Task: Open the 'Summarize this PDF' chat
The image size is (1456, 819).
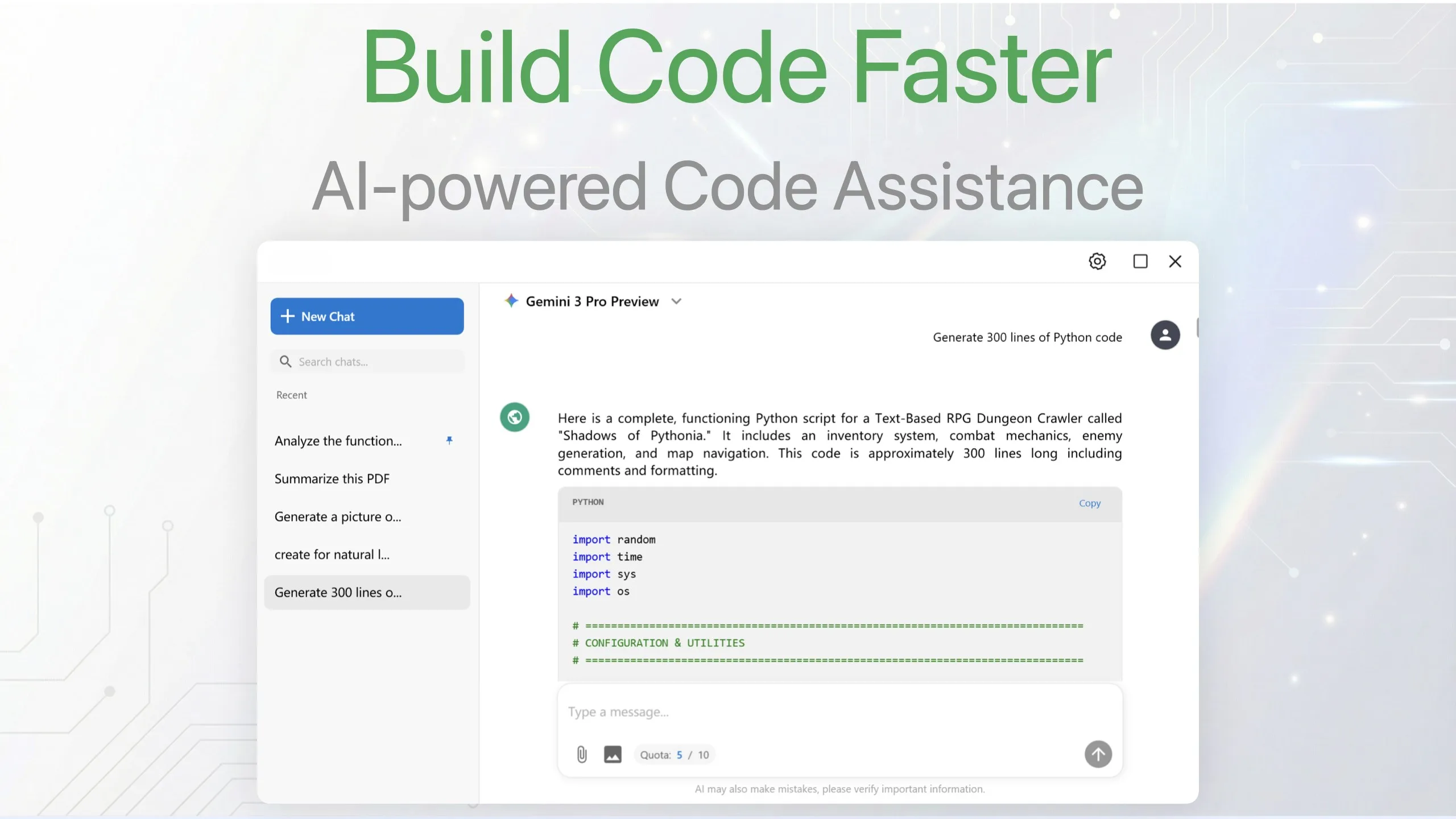Action: [367, 479]
